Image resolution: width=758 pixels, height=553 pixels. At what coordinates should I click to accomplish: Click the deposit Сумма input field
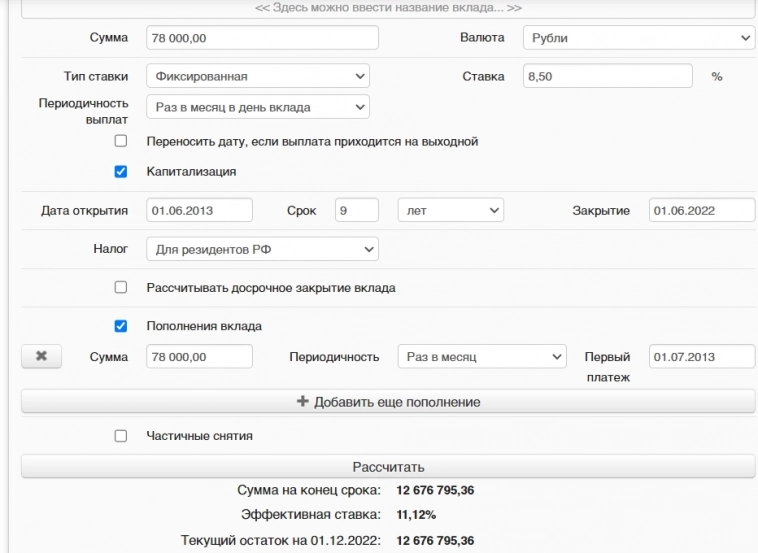pyautogui.click(x=262, y=38)
